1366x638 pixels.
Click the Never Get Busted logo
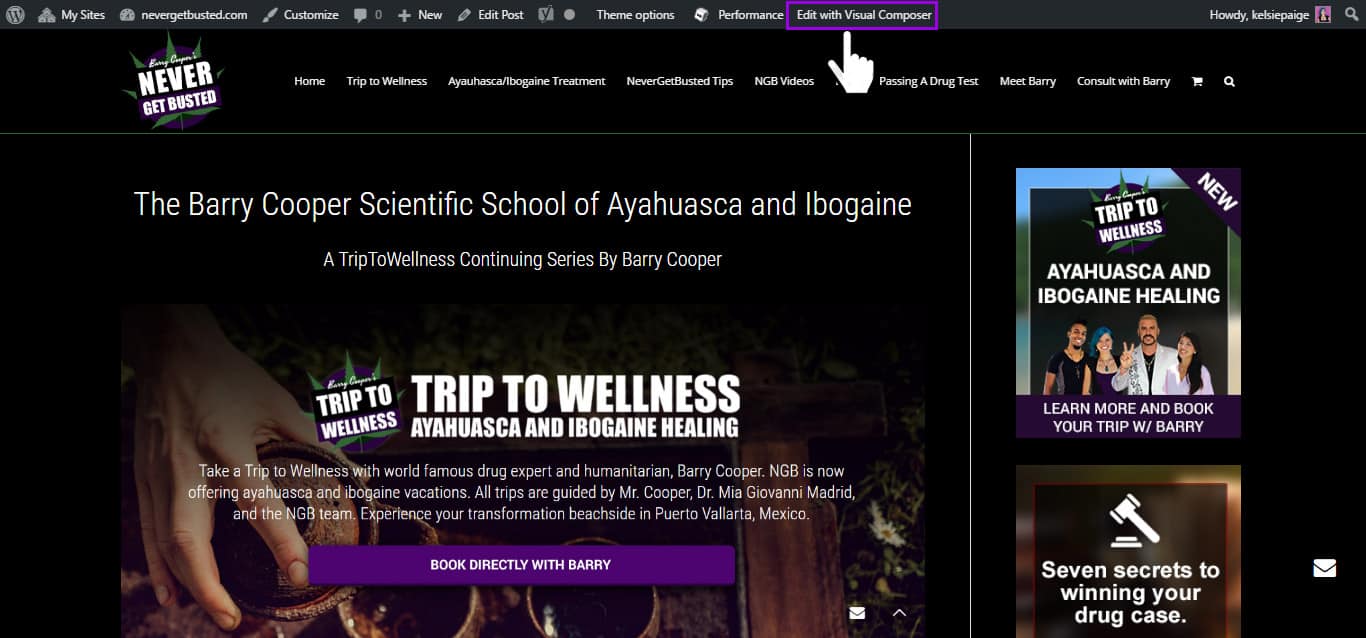[172, 80]
